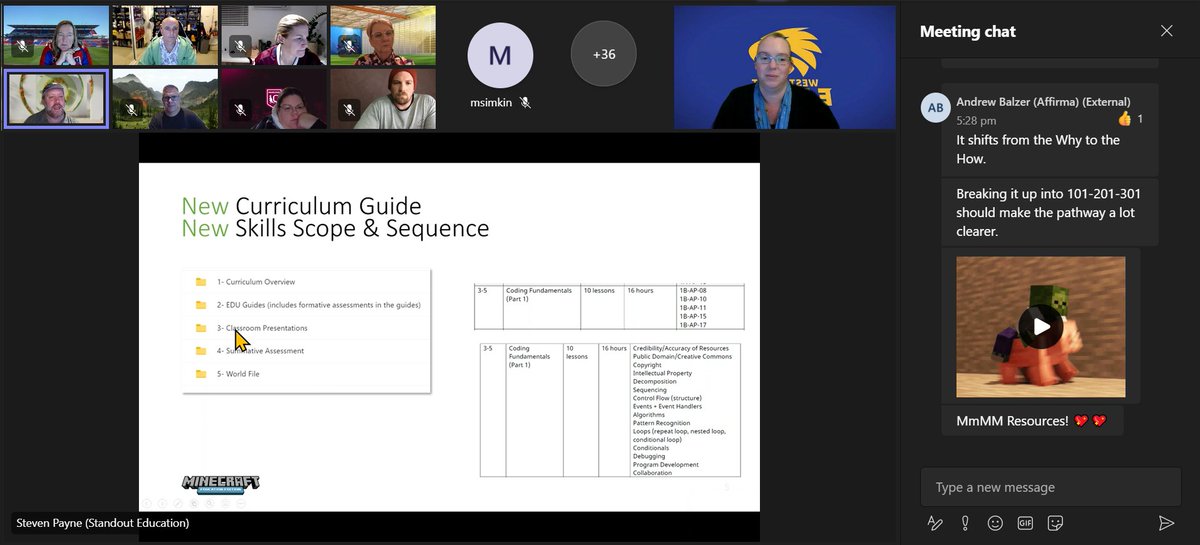Click 'Pattern Recognition' in lower table
Image resolution: width=1200 pixels, height=545 pixels.
point(662,423)
